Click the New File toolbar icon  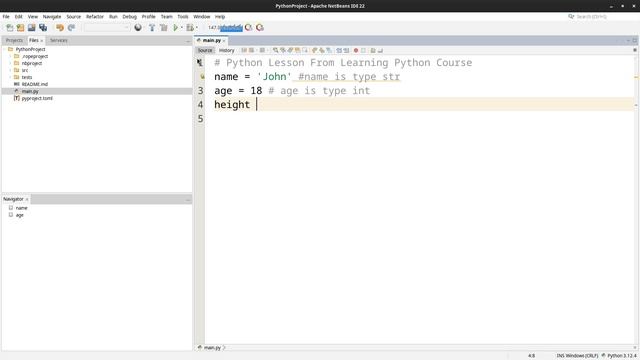pos(9,28)
